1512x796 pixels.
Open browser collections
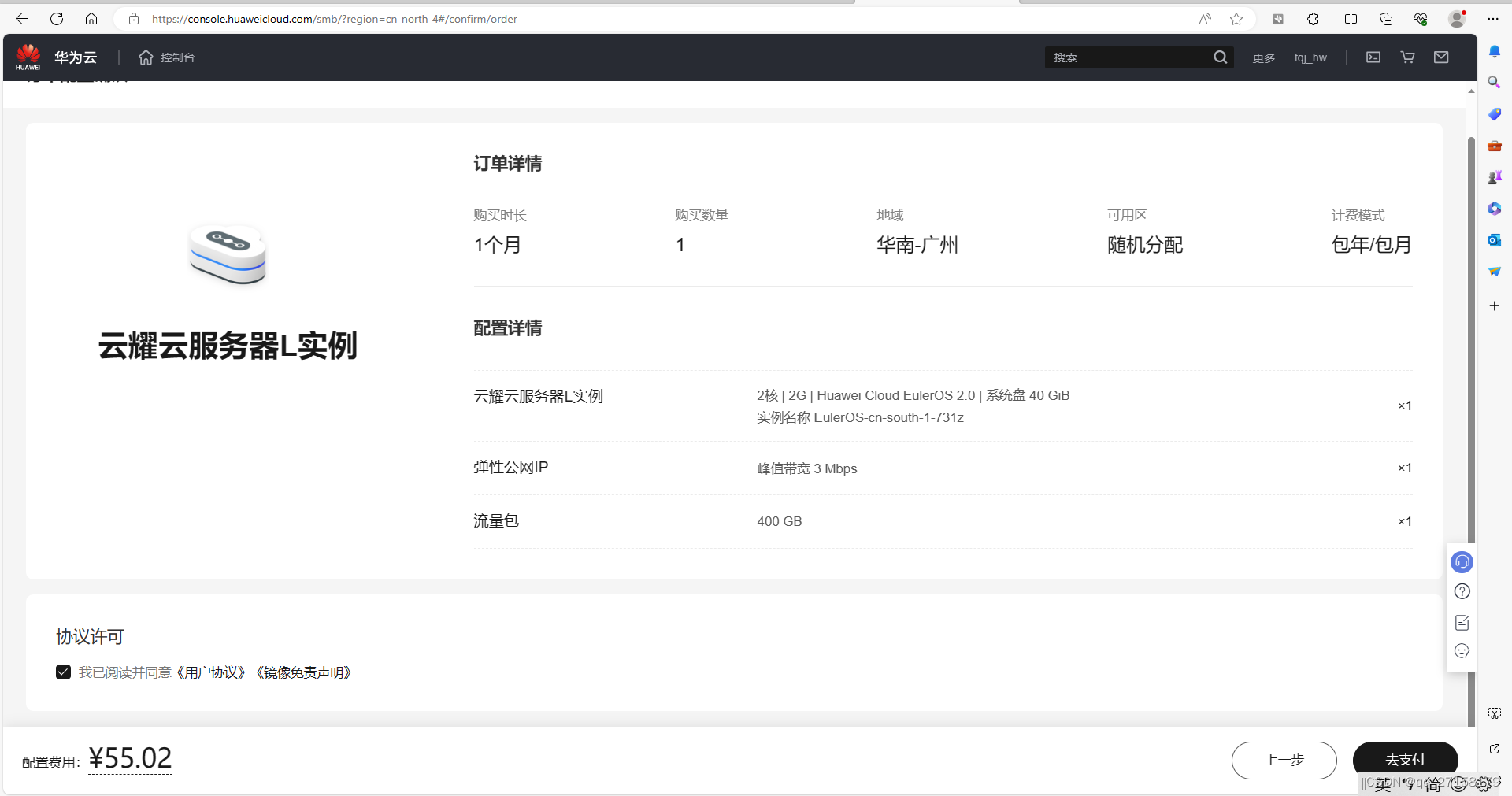coord(1386,19)
